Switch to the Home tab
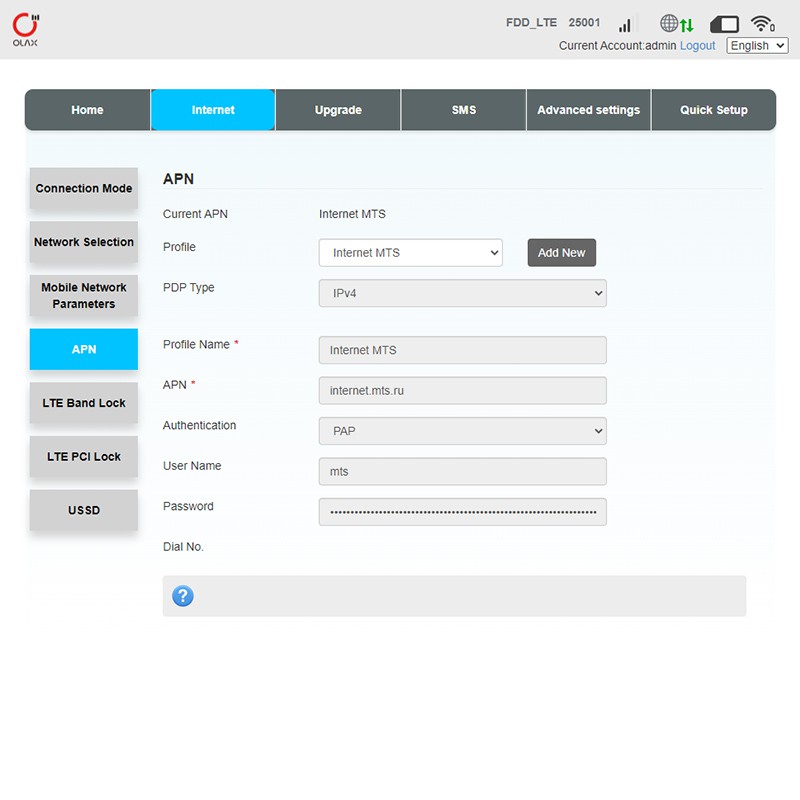Image resolution: width=800 pixels, height=800 pixels. coord(88,110)
